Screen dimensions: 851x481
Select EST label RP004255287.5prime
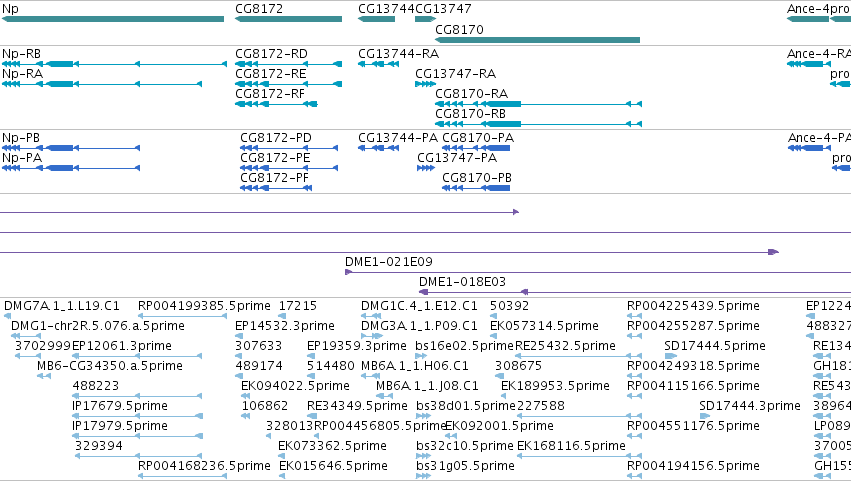693,326
